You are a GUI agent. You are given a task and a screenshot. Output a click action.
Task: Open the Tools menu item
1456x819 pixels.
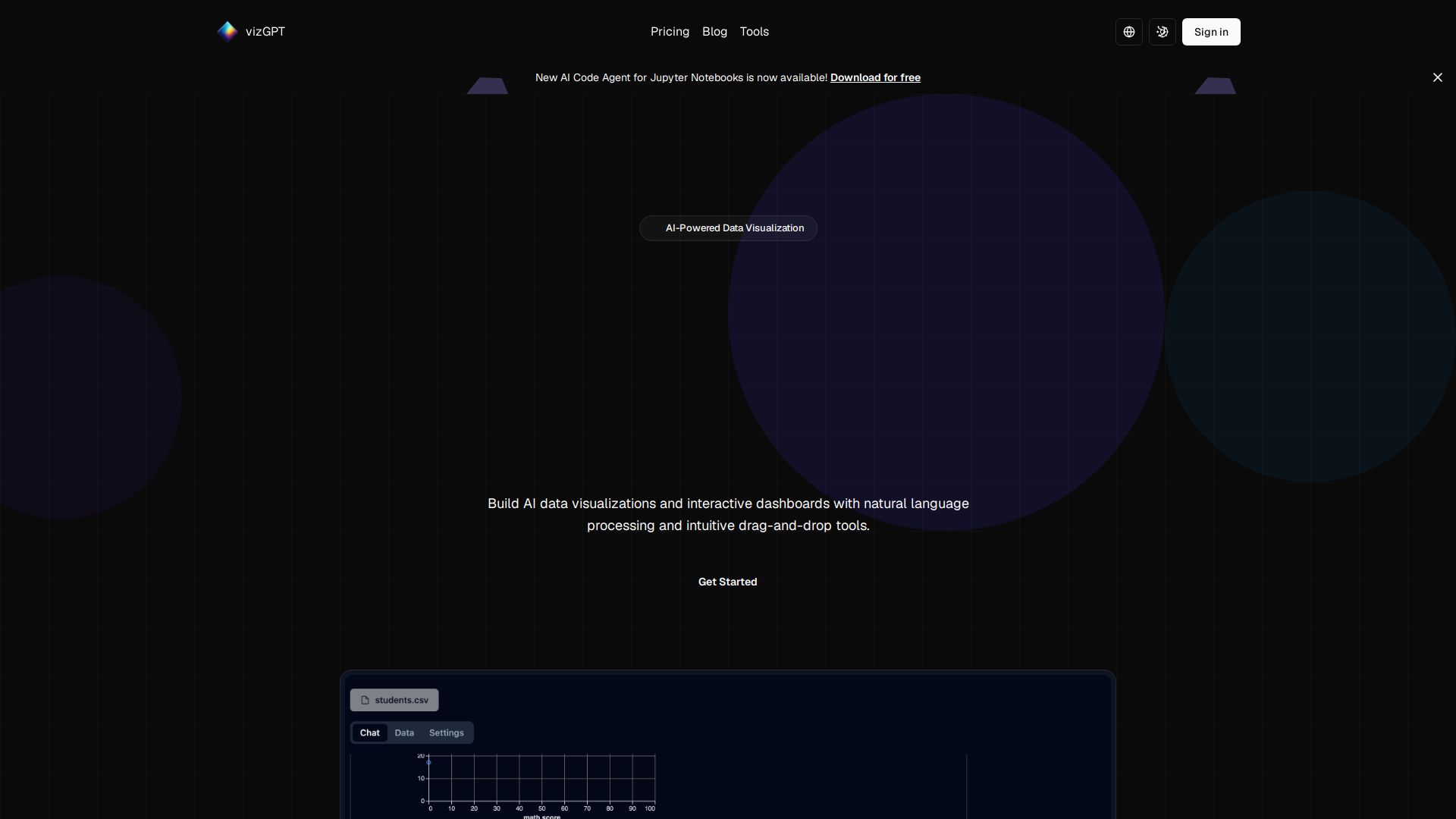(754, 32)
